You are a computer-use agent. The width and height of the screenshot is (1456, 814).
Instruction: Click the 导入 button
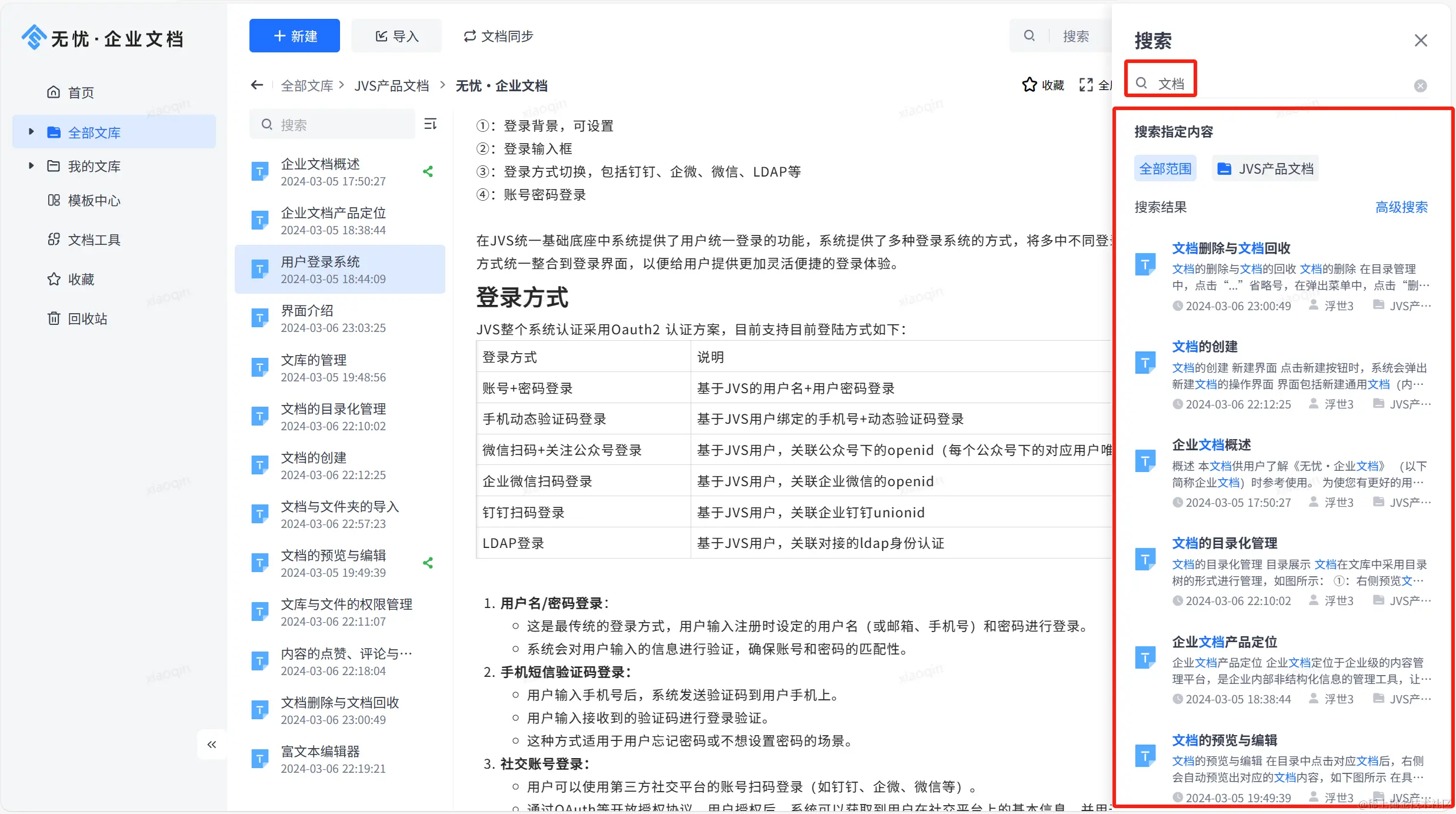(397, 36)
